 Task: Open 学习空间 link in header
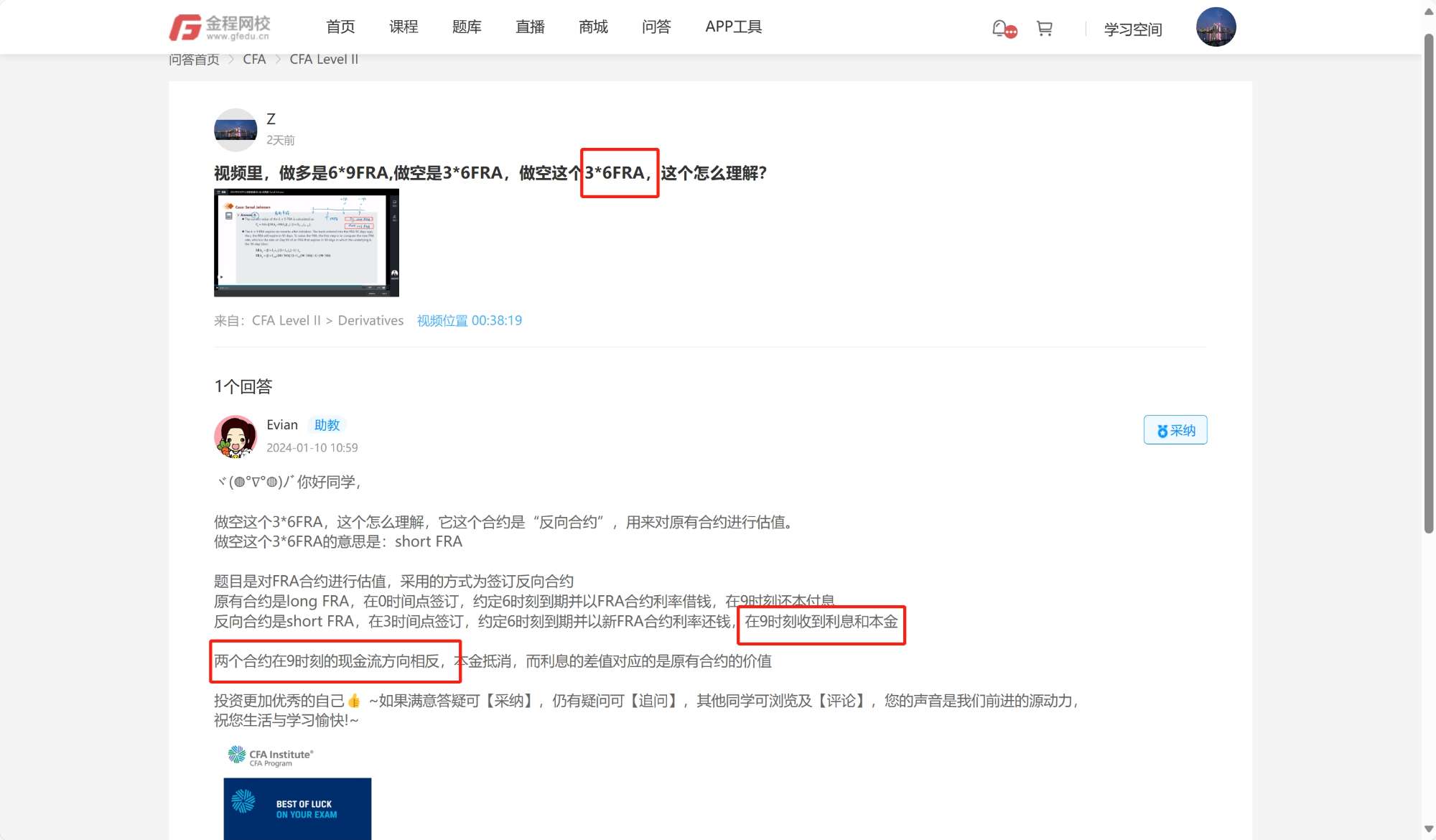[x=1132, y=29]
